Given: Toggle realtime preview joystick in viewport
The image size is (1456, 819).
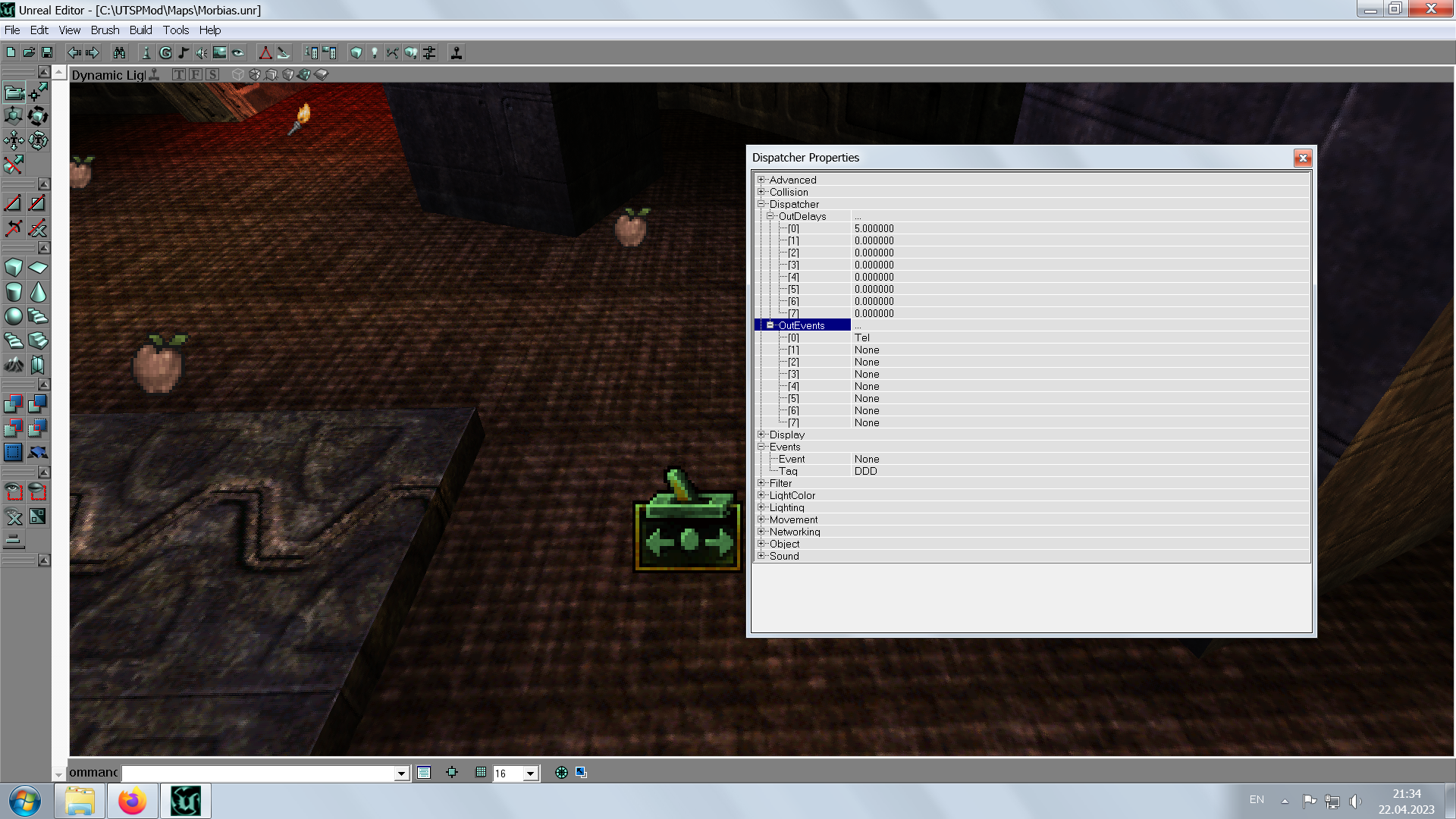Looking at the screenshot, I should (x=154, y=74).
